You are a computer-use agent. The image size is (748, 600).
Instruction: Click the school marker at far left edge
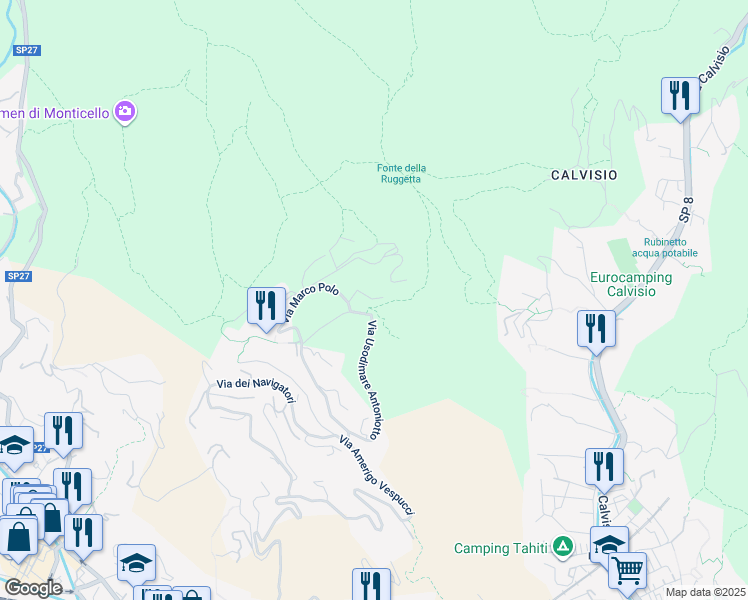15,447
